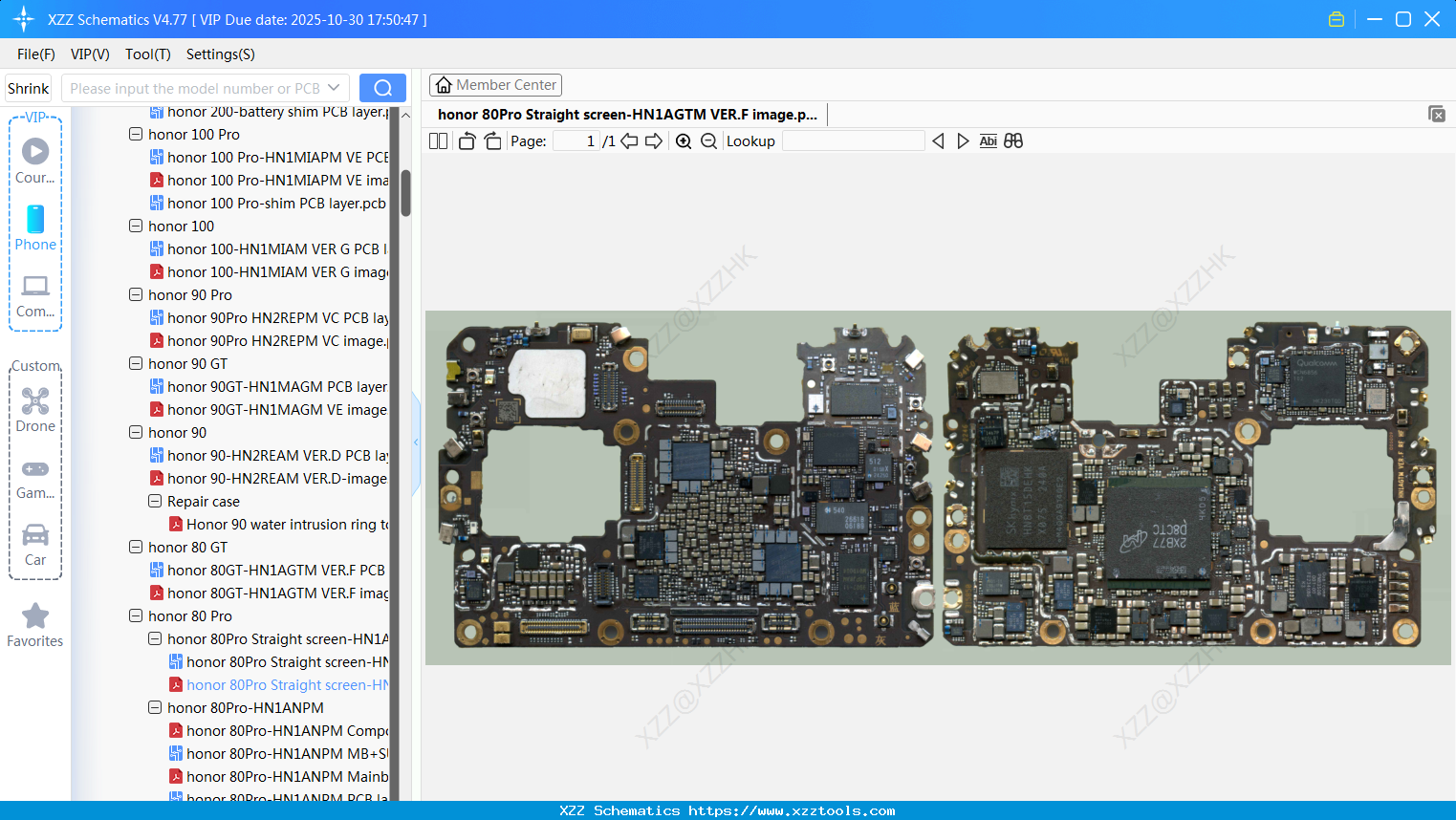
Task: Open the File(F) menu
Action: tap(36, 54)
